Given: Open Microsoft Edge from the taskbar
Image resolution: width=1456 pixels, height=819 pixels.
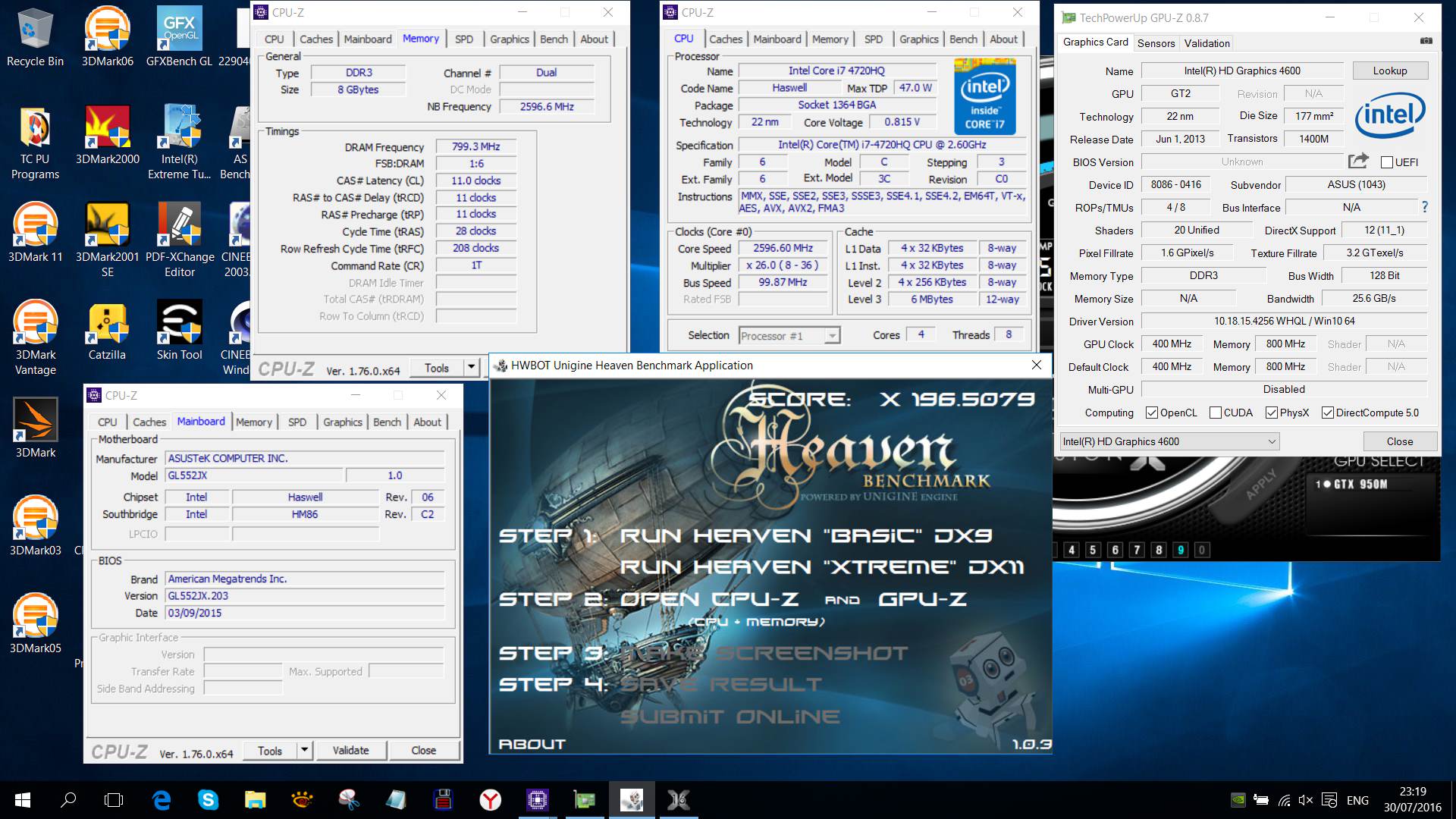Looking at the screenshot, I should pos(162,800).
